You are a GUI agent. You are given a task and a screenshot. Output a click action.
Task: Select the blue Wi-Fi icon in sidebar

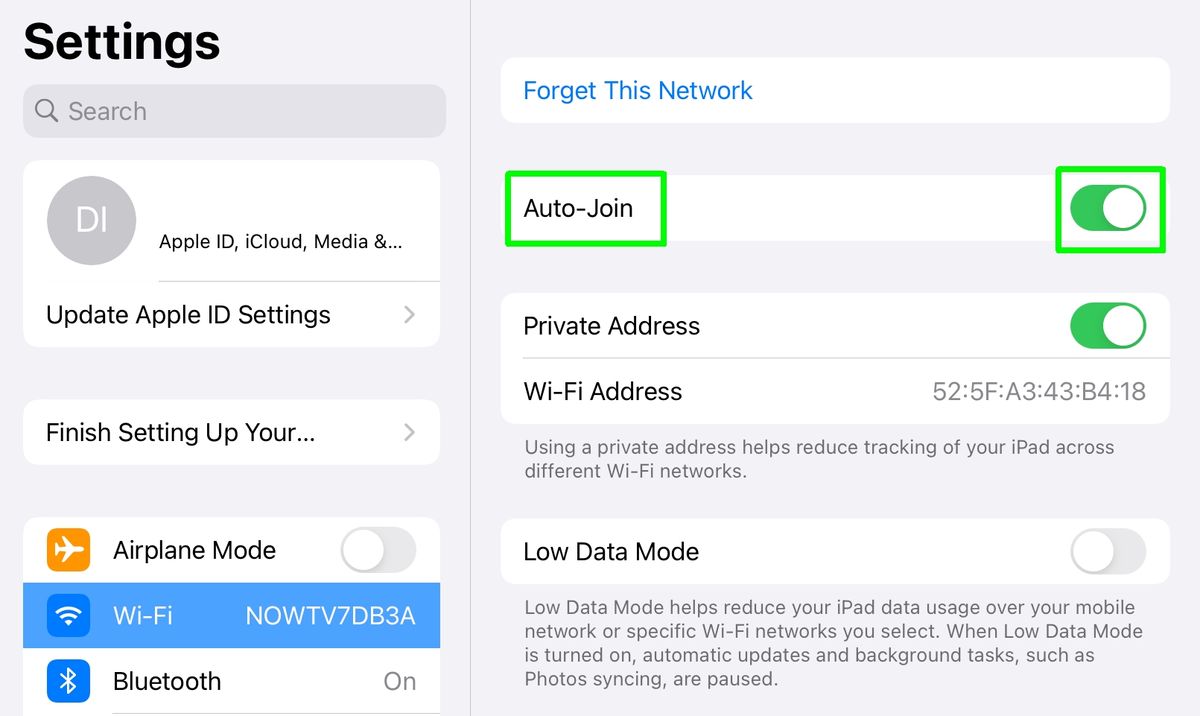(68, 615)
